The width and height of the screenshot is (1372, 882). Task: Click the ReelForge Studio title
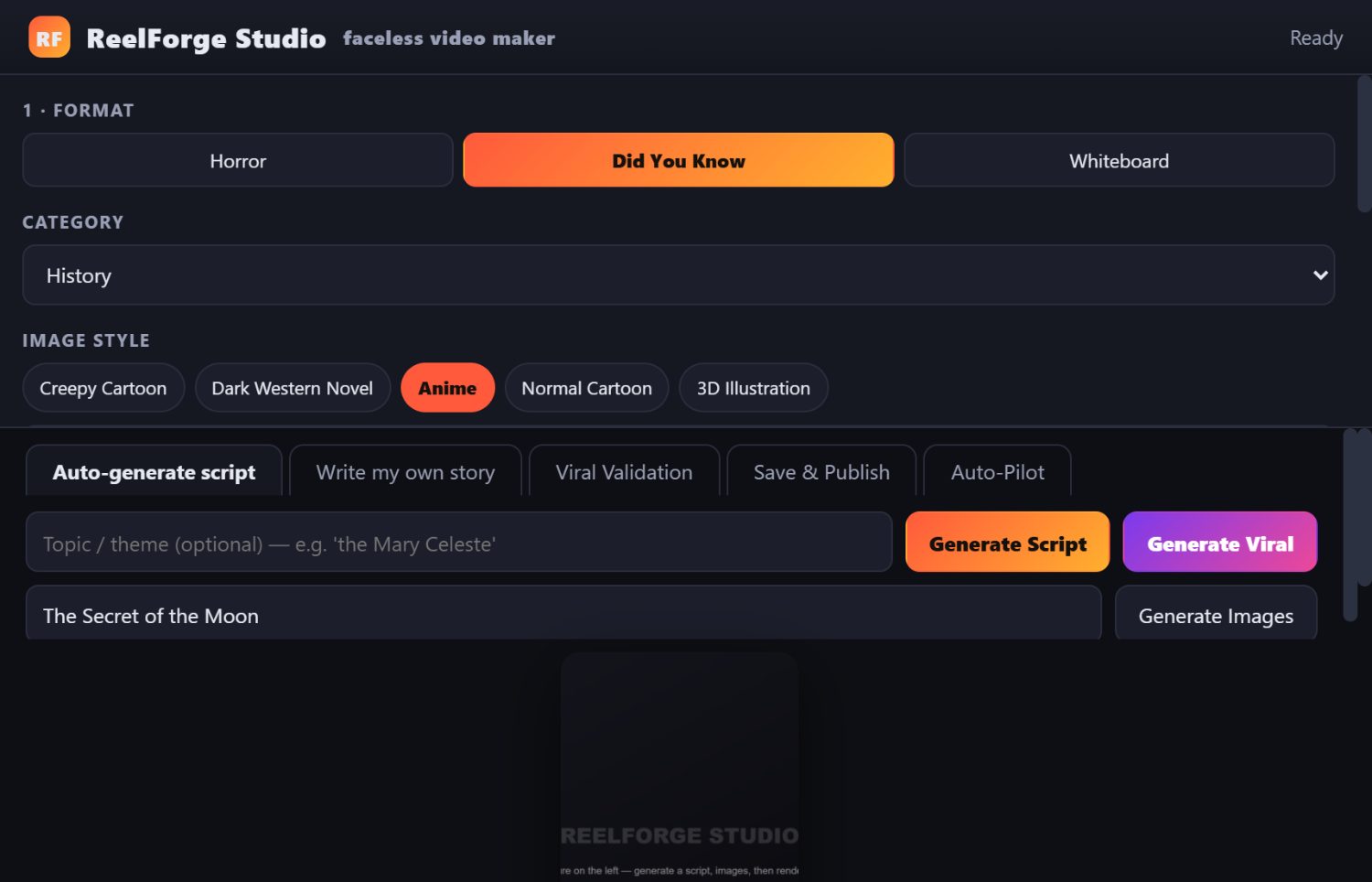tap(206, 38)
